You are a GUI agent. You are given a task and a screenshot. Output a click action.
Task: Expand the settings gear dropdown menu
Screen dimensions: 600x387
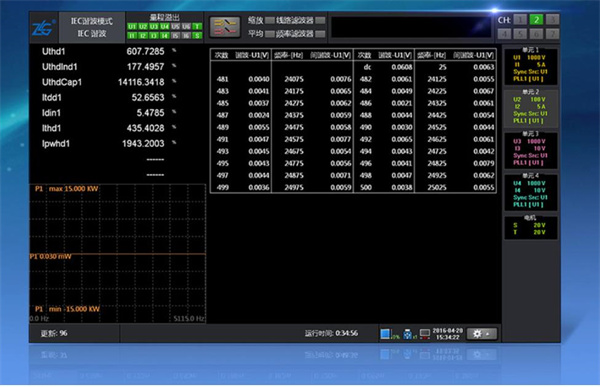pos(482,334)
